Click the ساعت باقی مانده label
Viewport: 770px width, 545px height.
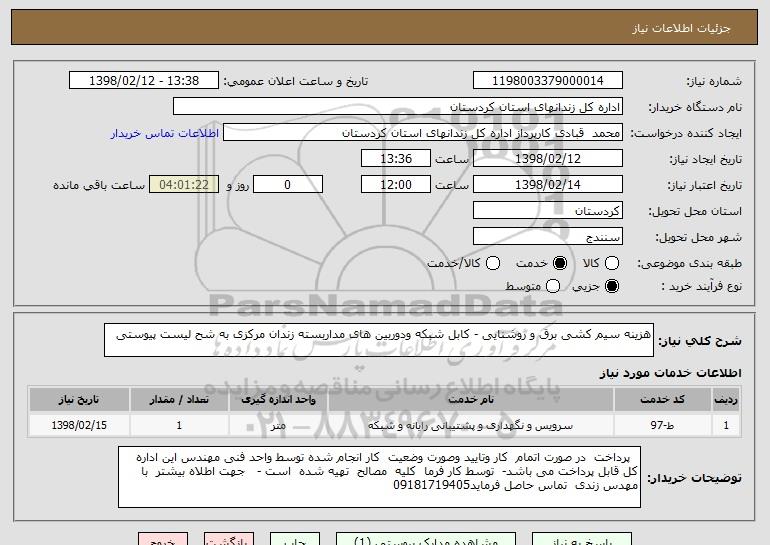[x=99, y=185]
